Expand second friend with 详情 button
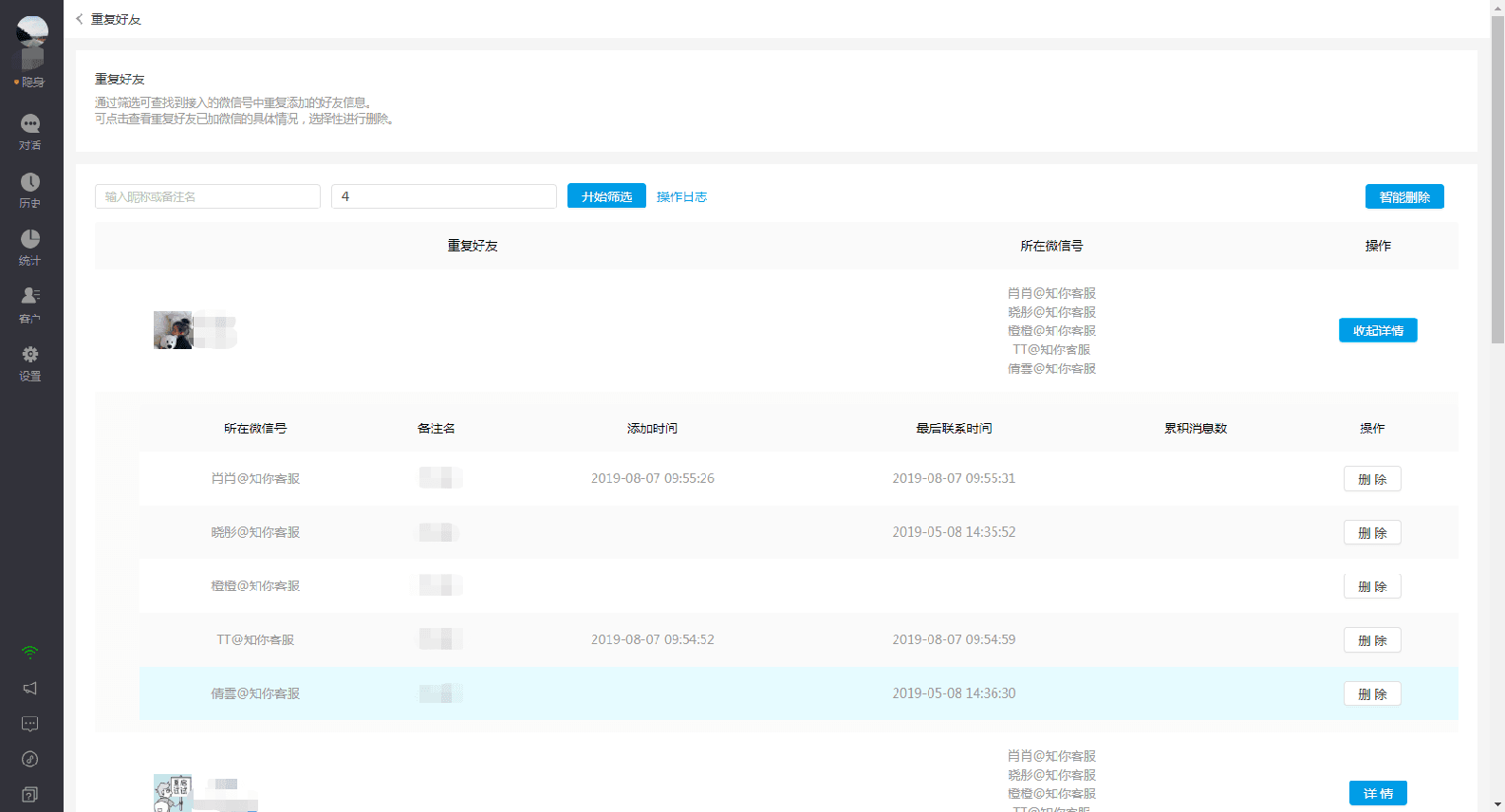 1378,793
